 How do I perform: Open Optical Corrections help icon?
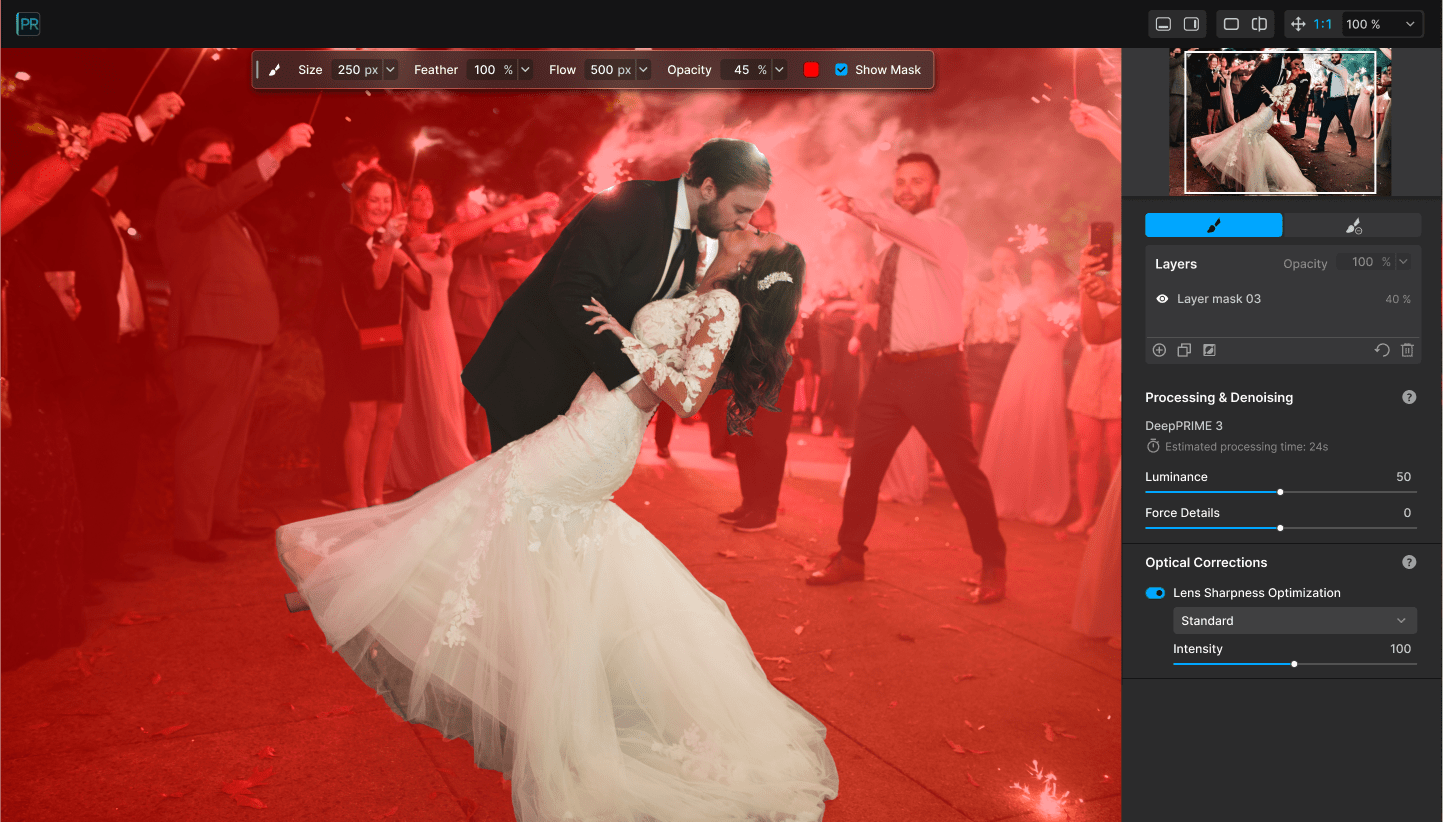click(x=1409, y=562)
